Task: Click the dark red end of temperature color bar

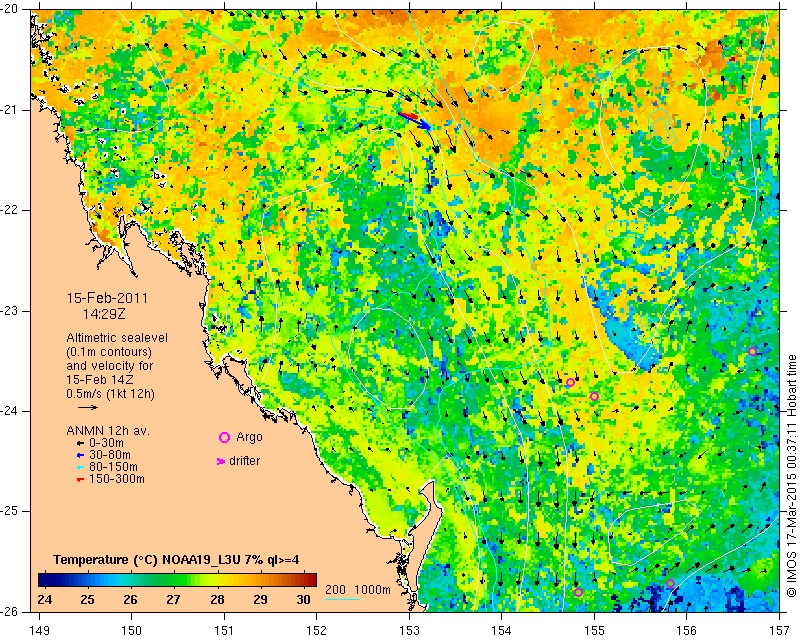Action: point(311,580)
